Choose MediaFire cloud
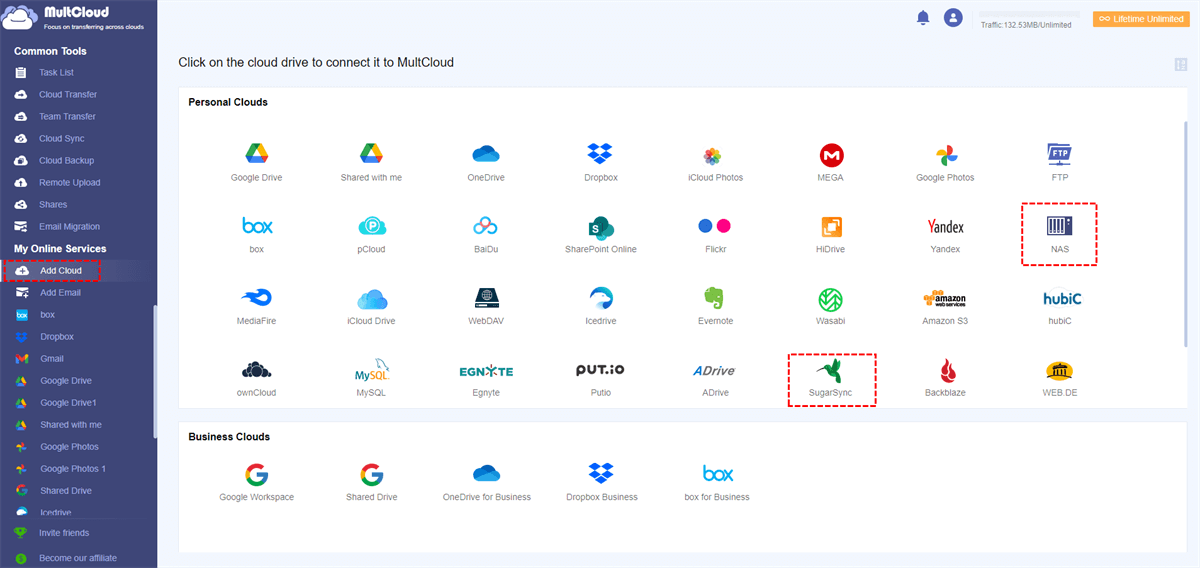Image resolution: width=1200 pixels, height=568 pixels. click(x=257, y=297)
